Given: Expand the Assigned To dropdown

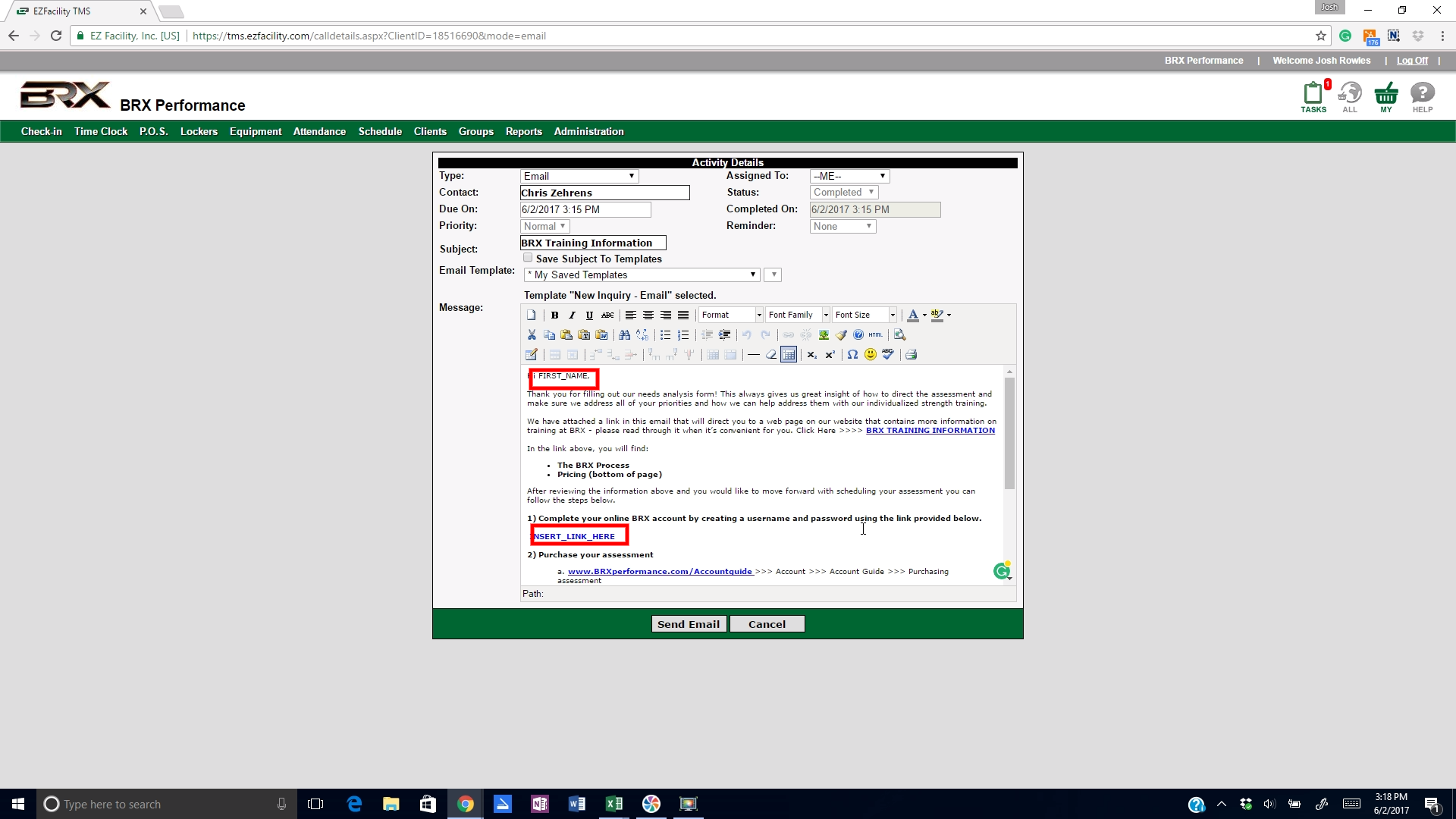Looking at the screenshot, I should 849,177.
